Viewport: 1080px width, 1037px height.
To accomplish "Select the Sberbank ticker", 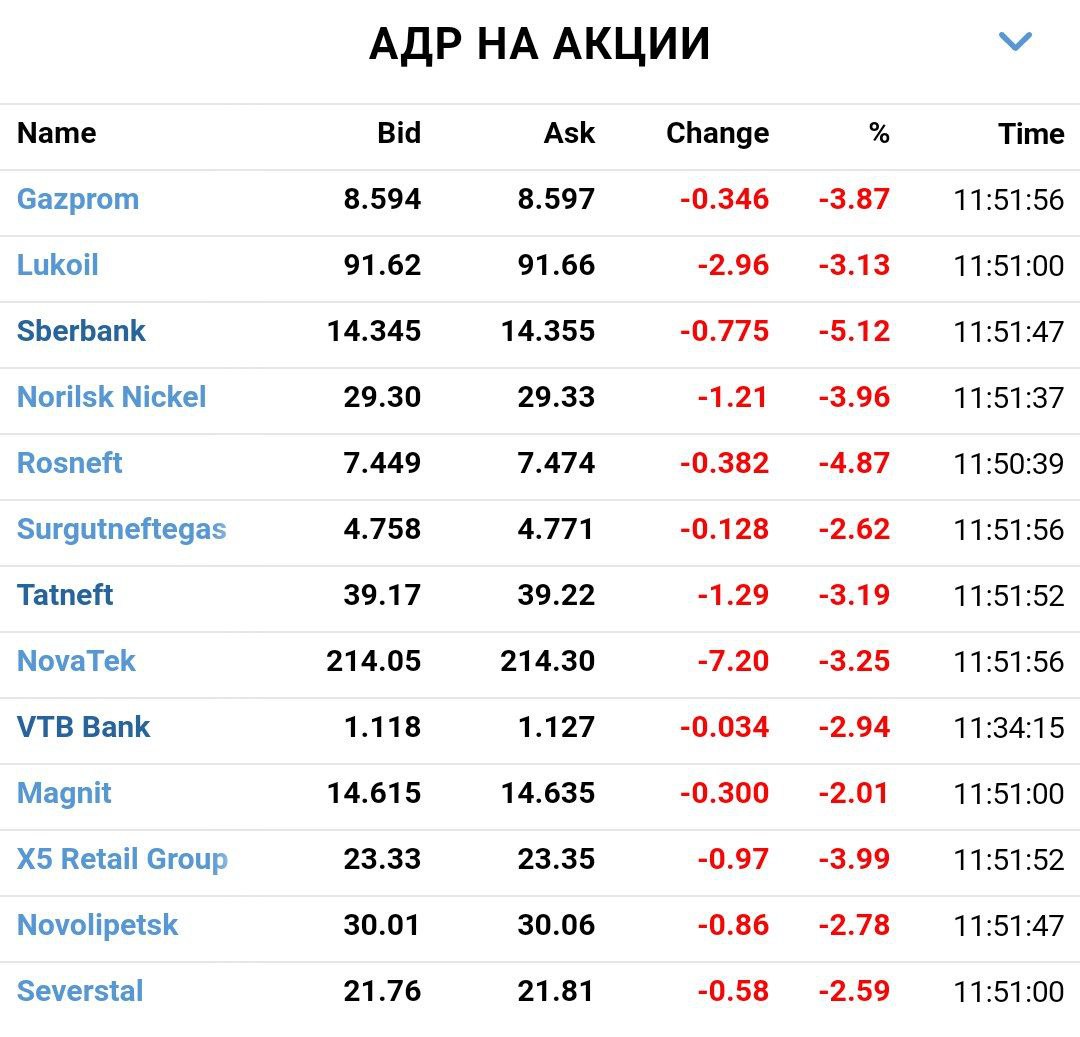I will (81, 331).
